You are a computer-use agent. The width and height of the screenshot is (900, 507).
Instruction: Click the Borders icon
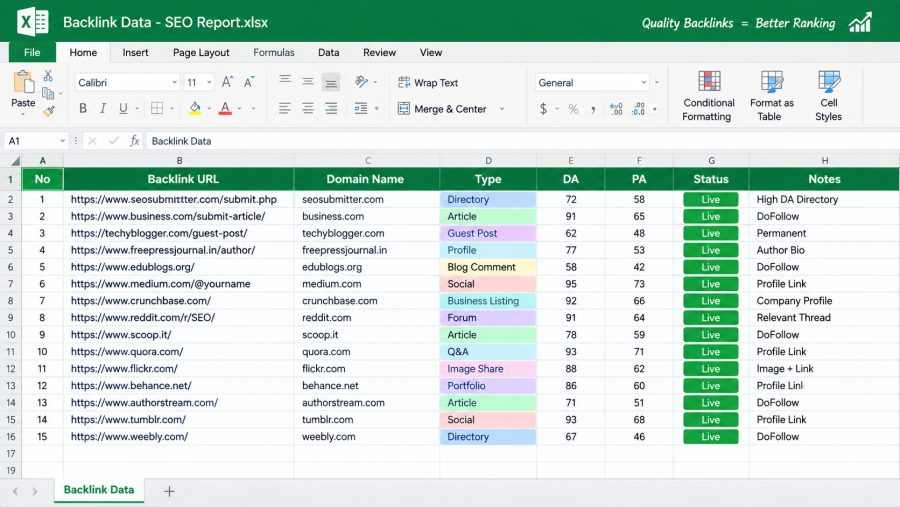(x=157, y=108)
